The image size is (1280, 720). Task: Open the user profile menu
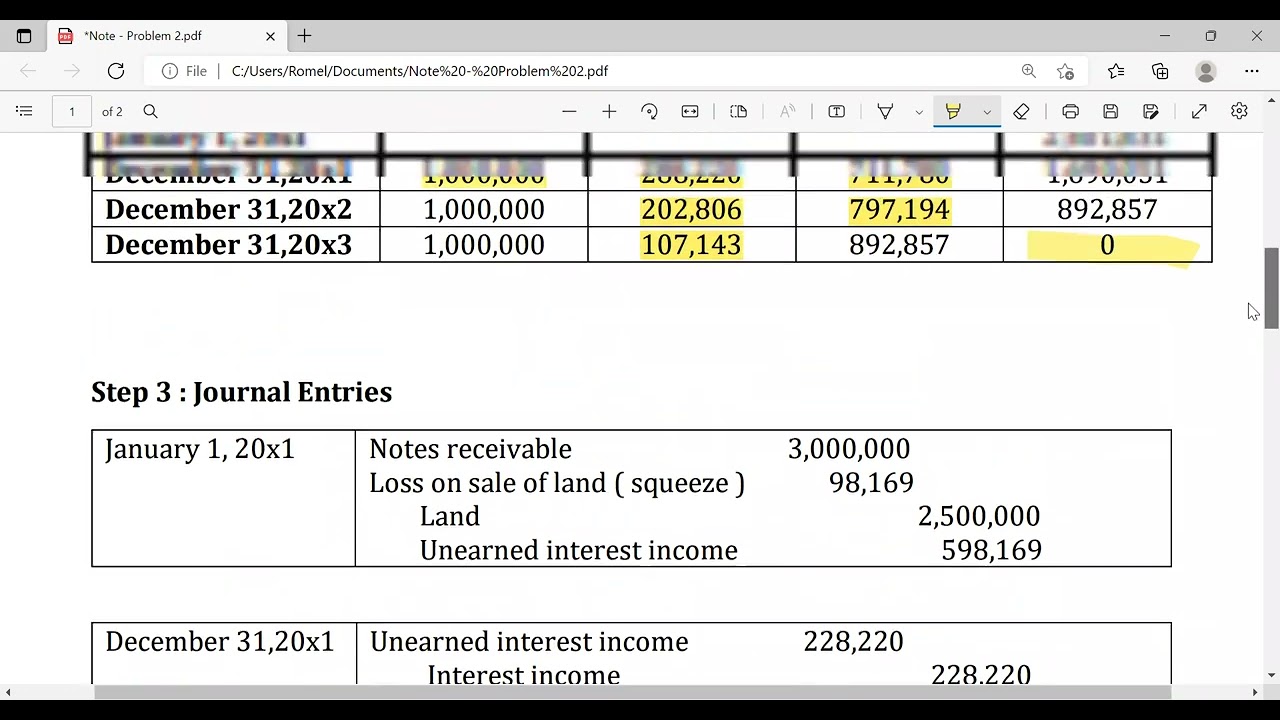1206,71
